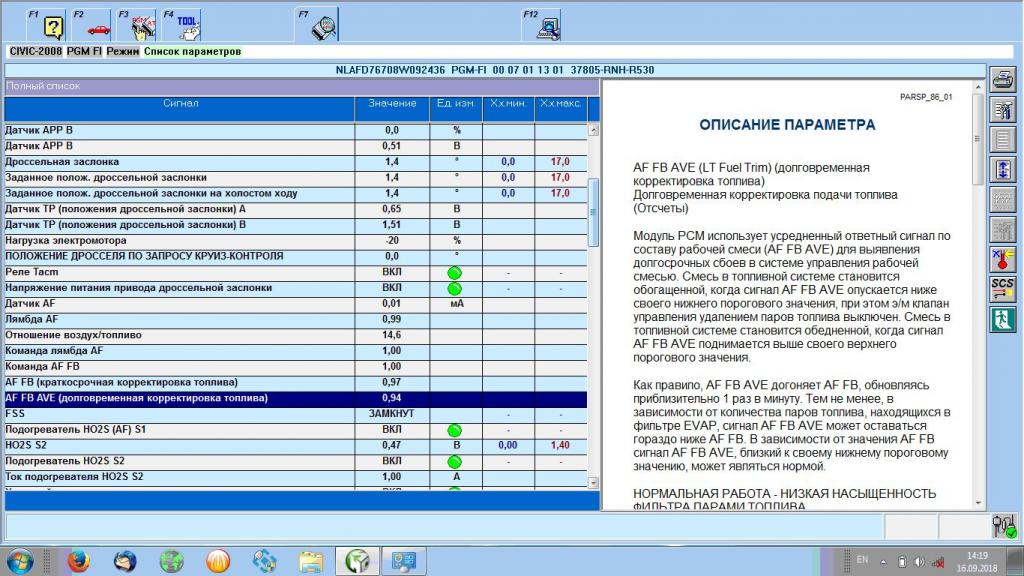The image size is (1024, 576).
Task: Click the parameter table scrollbar thumb
Action: [593, 212]
